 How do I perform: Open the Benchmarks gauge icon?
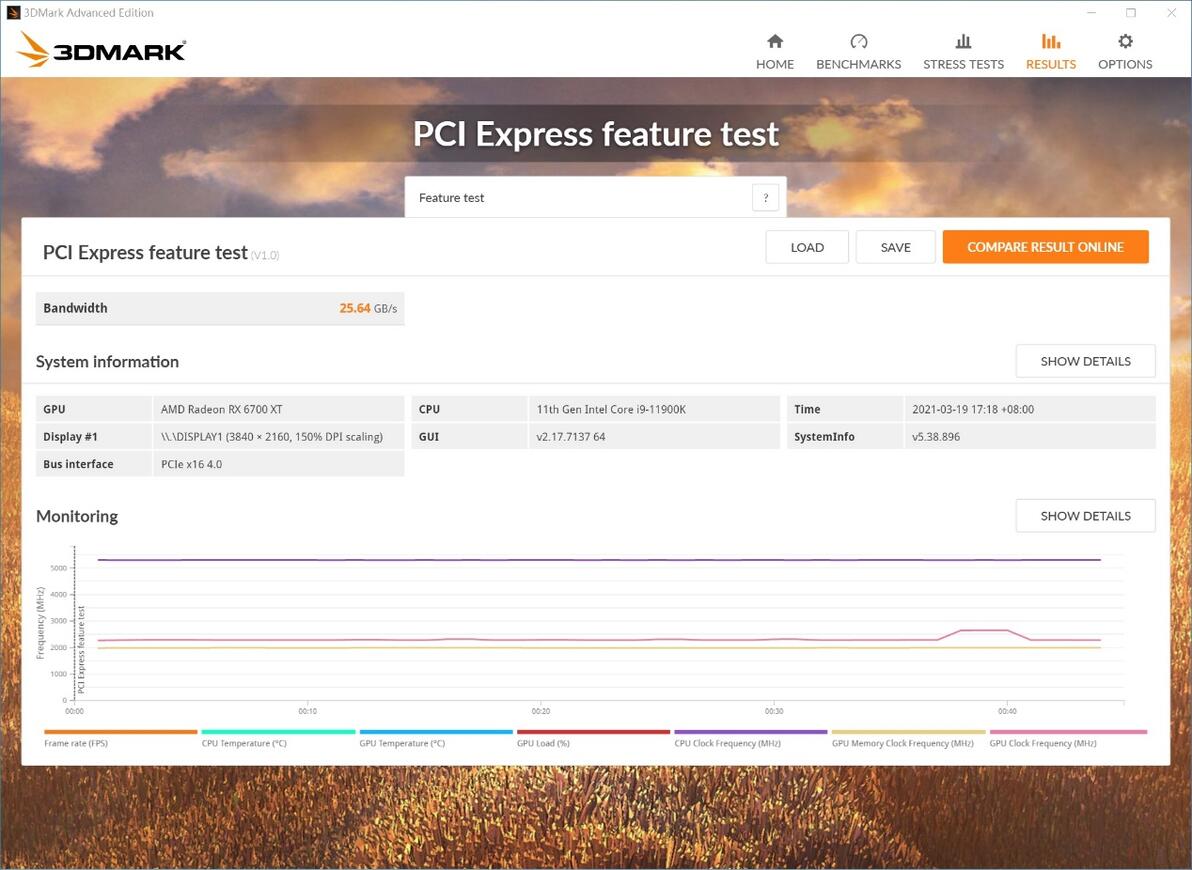(858, 41)
